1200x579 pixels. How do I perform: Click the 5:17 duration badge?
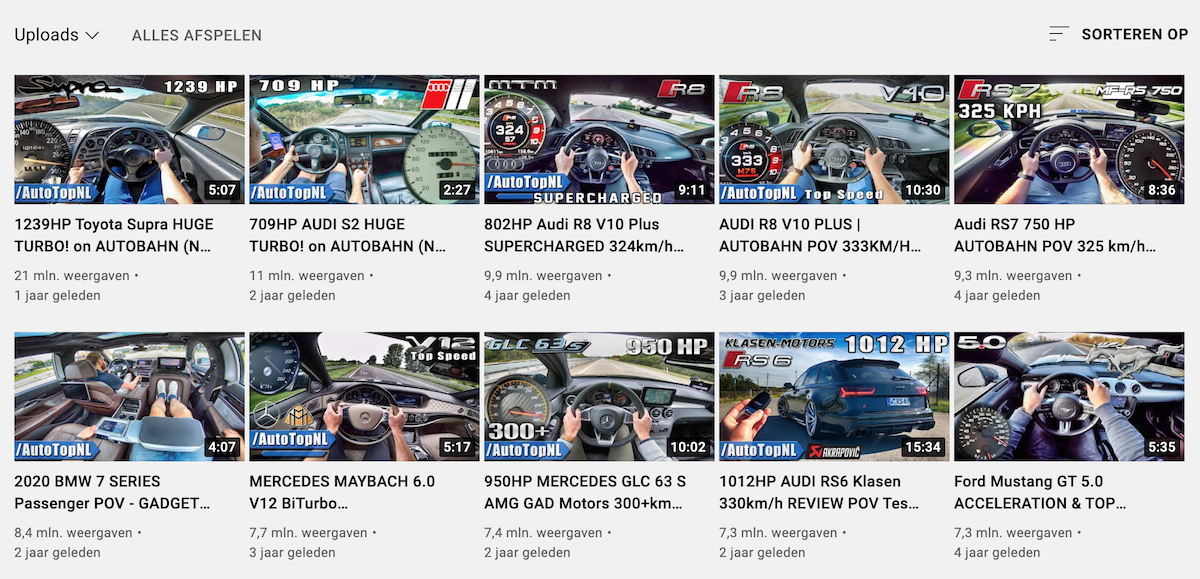[x=457, y=447]
